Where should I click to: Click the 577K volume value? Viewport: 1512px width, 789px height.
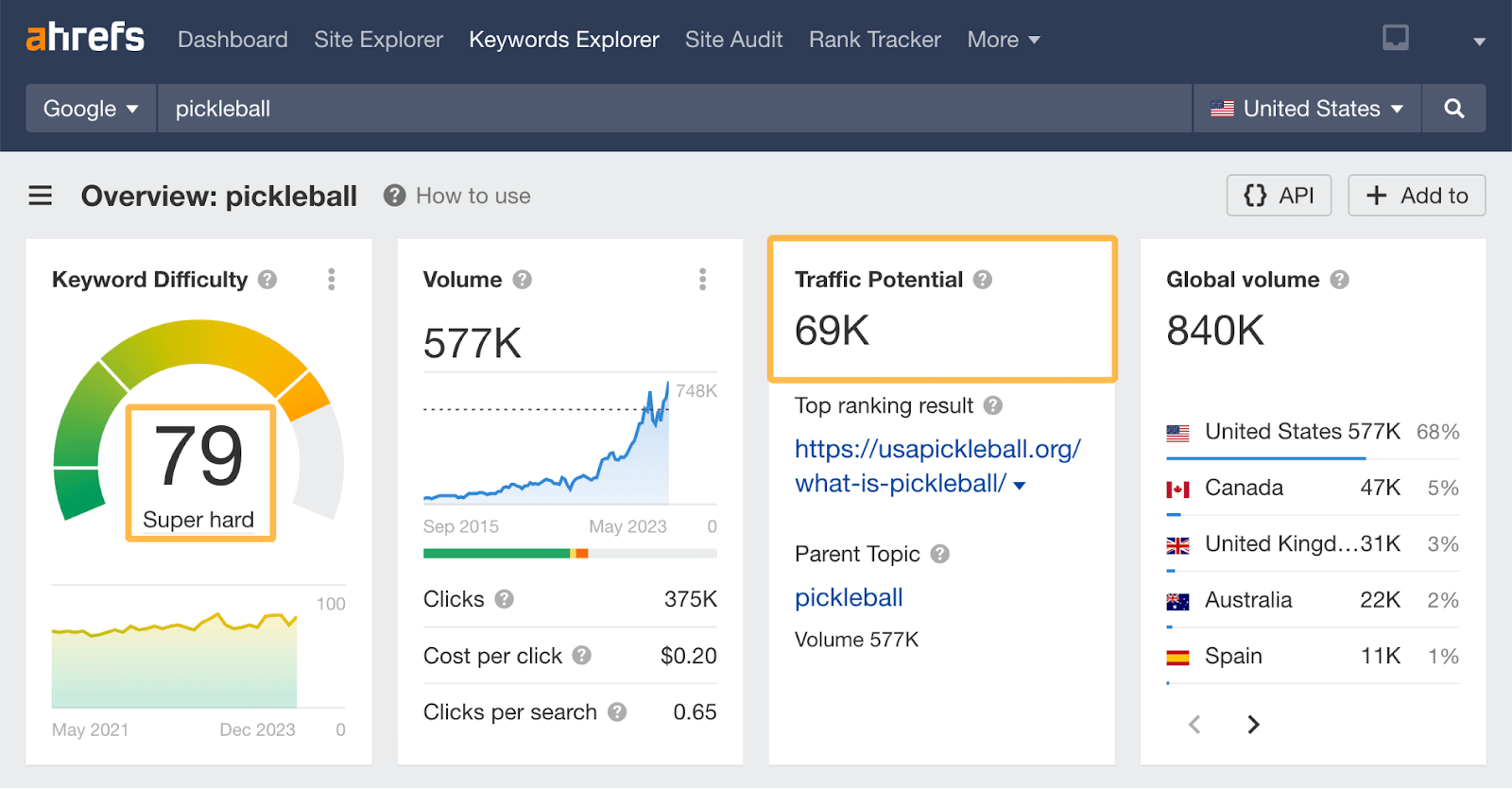(472, 343)
